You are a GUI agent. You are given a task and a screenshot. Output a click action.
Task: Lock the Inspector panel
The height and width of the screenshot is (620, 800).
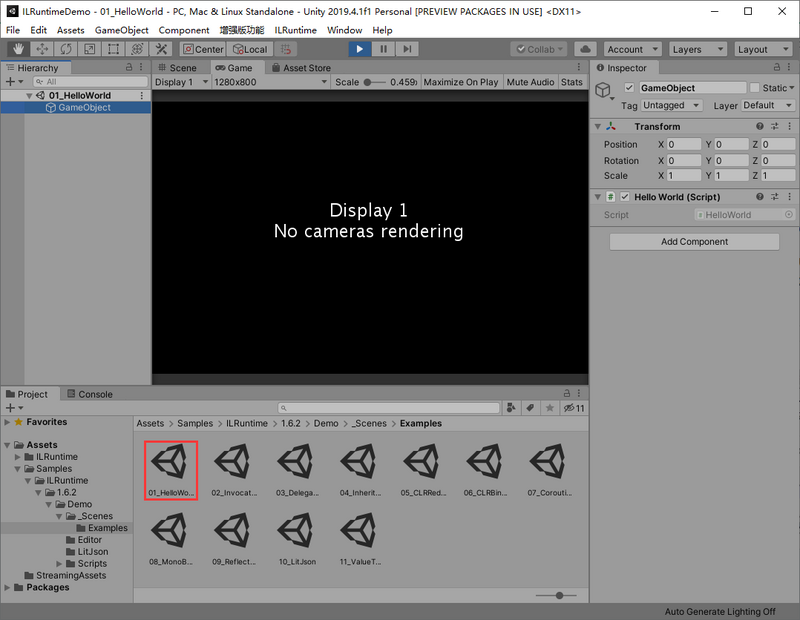777,67
